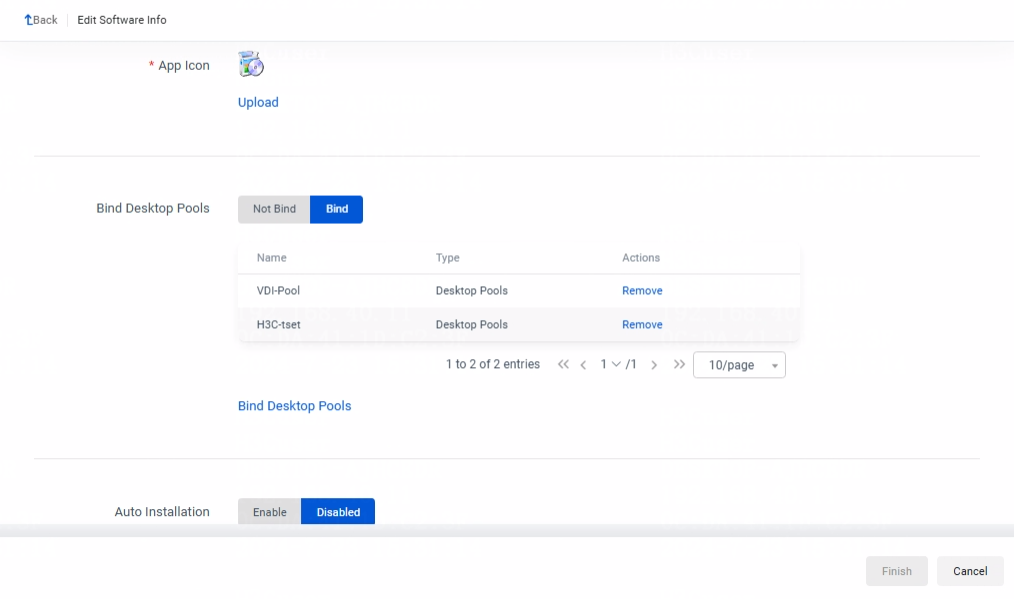Image resolution: width=1014 pixels, height=599 pixels.
Task: Click the Finish button
Action: click(x=896, y=571)
